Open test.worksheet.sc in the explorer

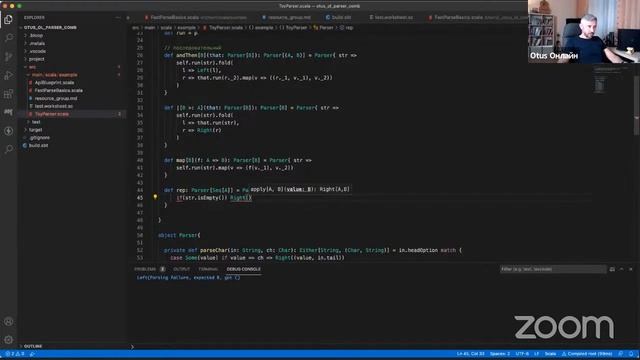(x=53, y=106)
